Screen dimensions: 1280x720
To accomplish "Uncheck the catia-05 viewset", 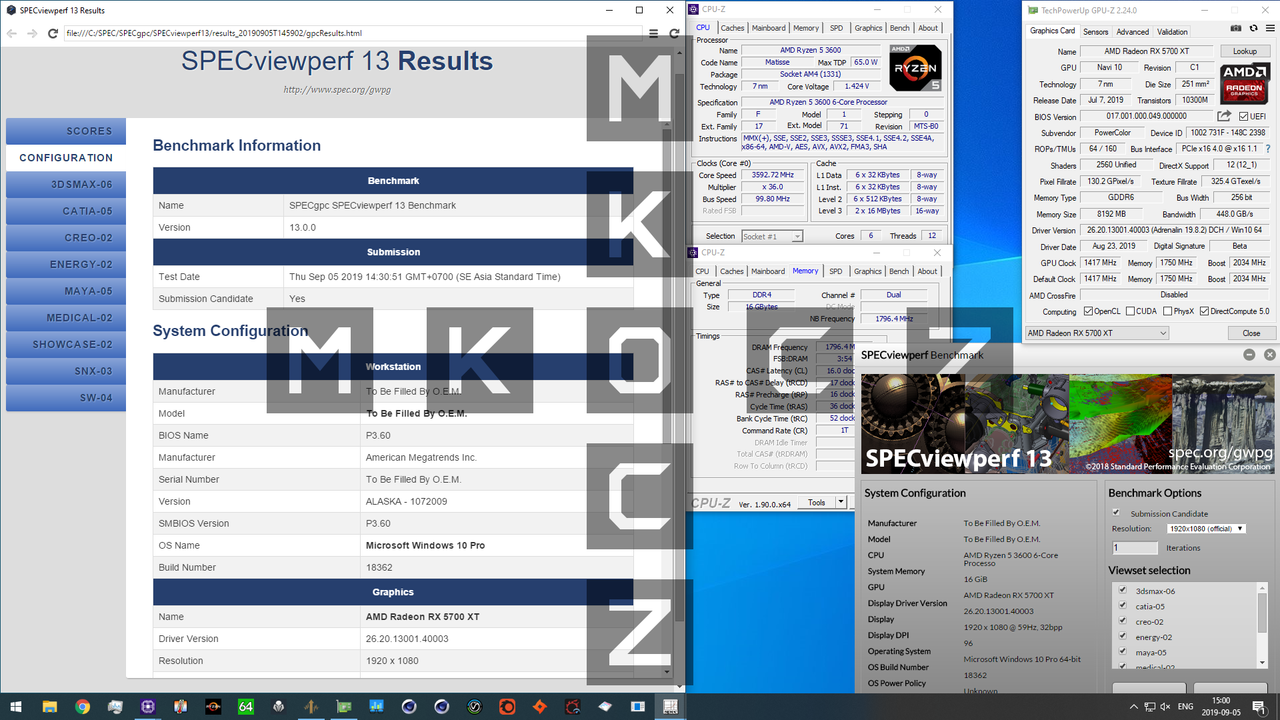I will [1122, 605].
